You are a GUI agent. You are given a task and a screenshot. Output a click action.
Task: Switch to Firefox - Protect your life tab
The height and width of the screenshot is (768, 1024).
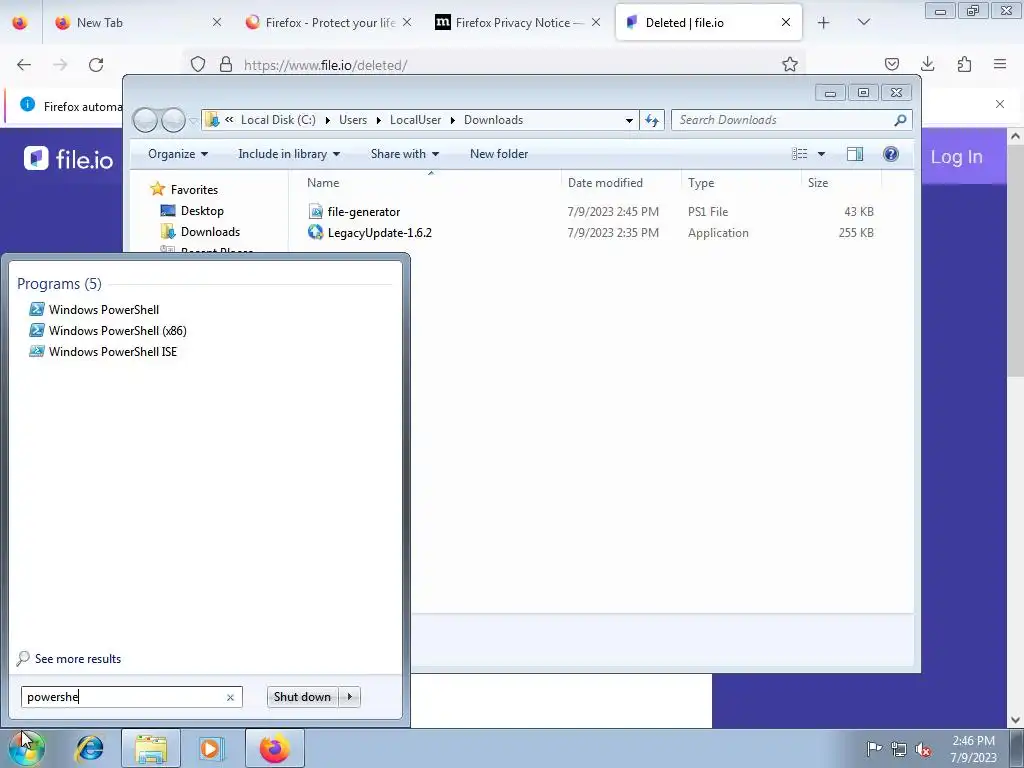[329, 22]
